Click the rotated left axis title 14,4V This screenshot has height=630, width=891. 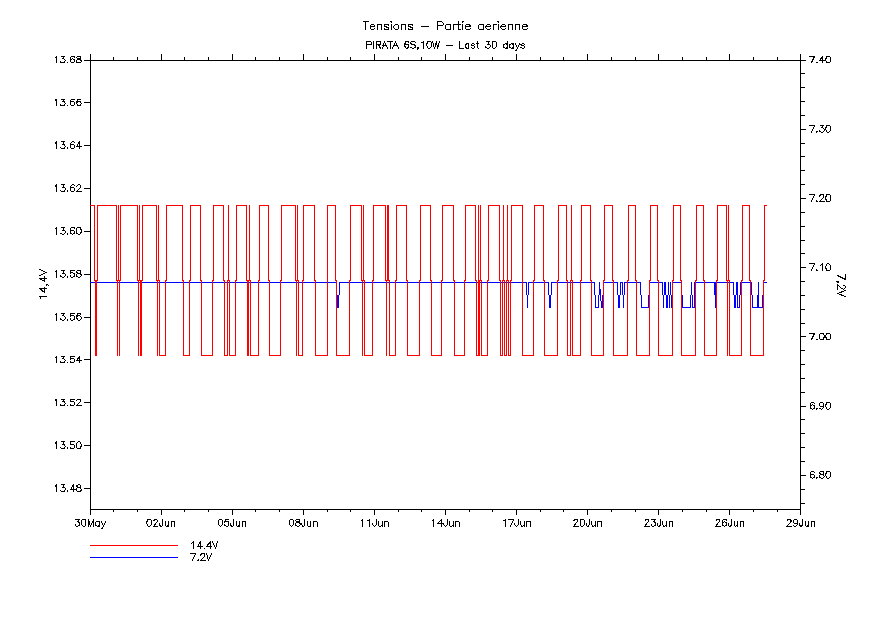pyautogui.click(x=42, y=284)
